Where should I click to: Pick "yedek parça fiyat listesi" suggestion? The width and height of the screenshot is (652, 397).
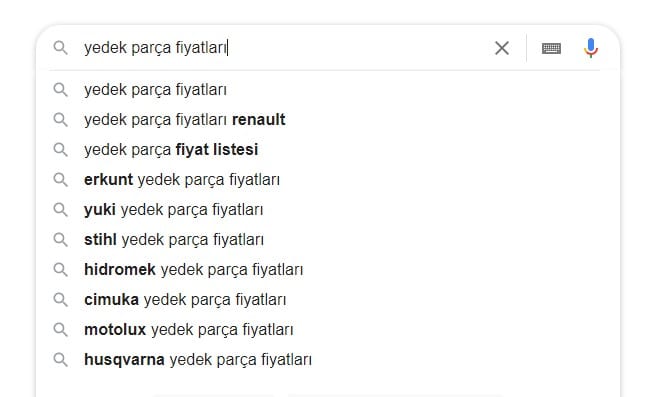(328, 150)
